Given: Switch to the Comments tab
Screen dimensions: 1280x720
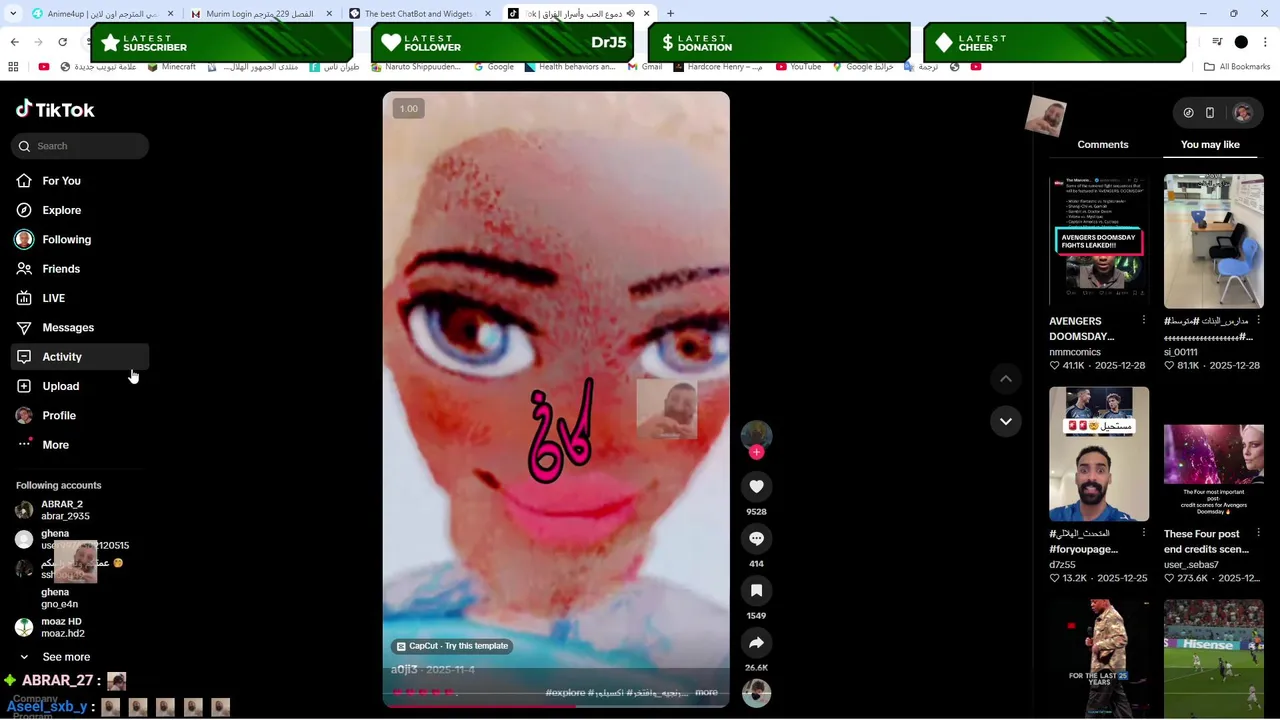Looking at the screenshot, I should pos(1103,145).
